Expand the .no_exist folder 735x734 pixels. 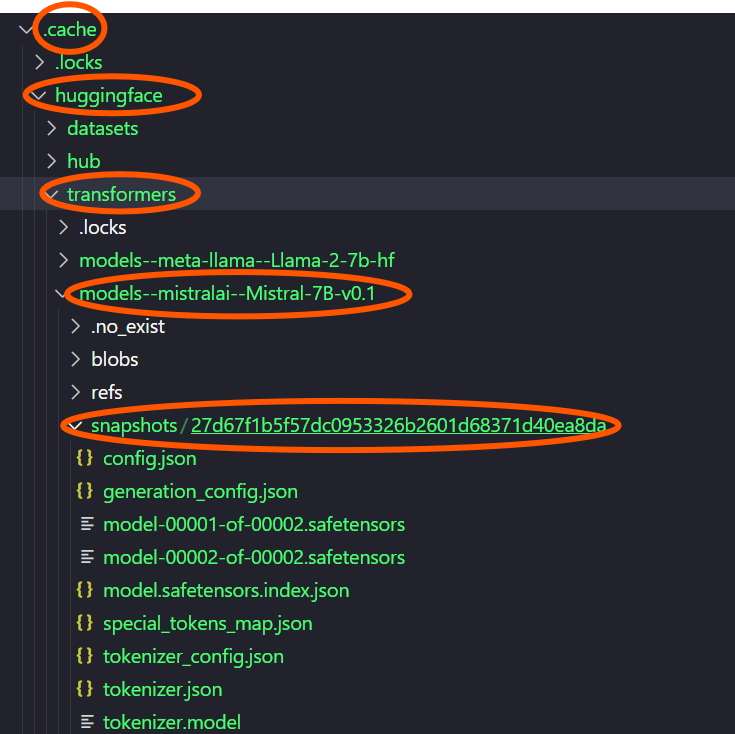click(x=76, y=326)
